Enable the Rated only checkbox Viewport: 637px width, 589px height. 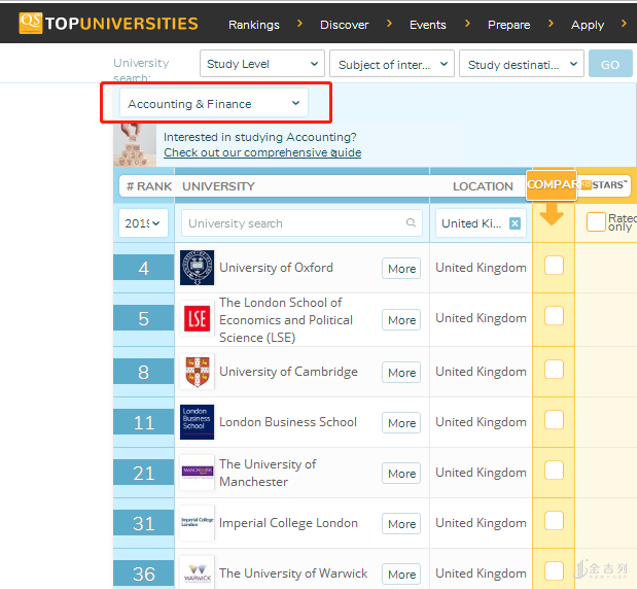[x=596, y=222]
